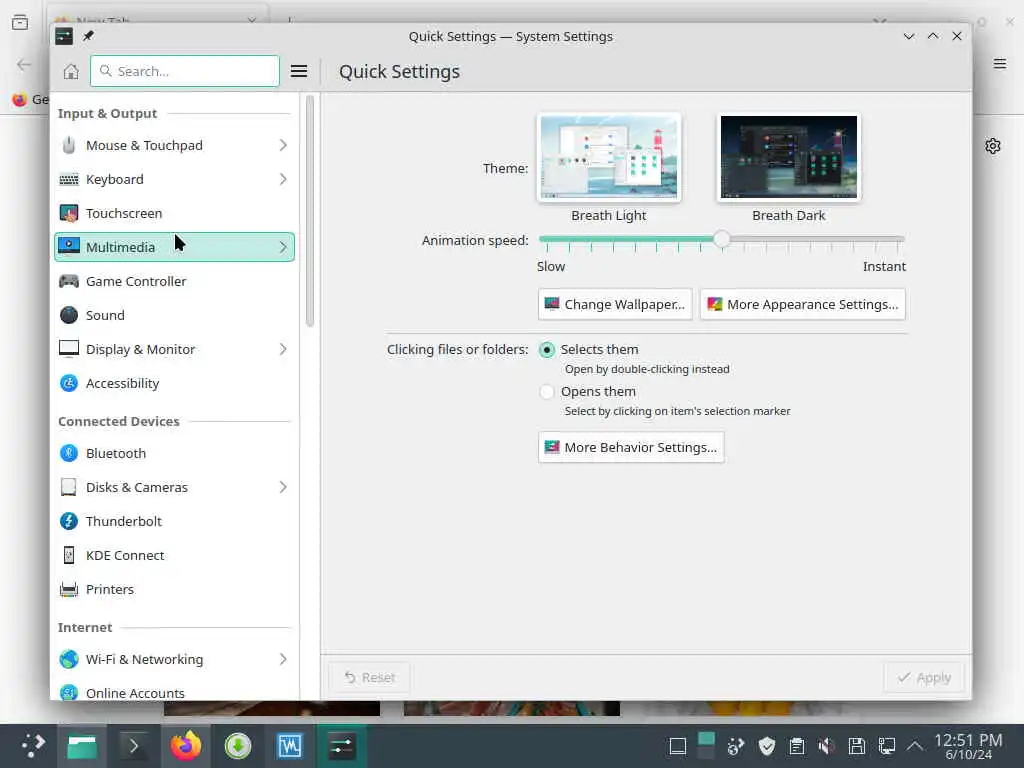Click the clipboard tray icon
Screen dimensions: 1024x768
(797, 746)
